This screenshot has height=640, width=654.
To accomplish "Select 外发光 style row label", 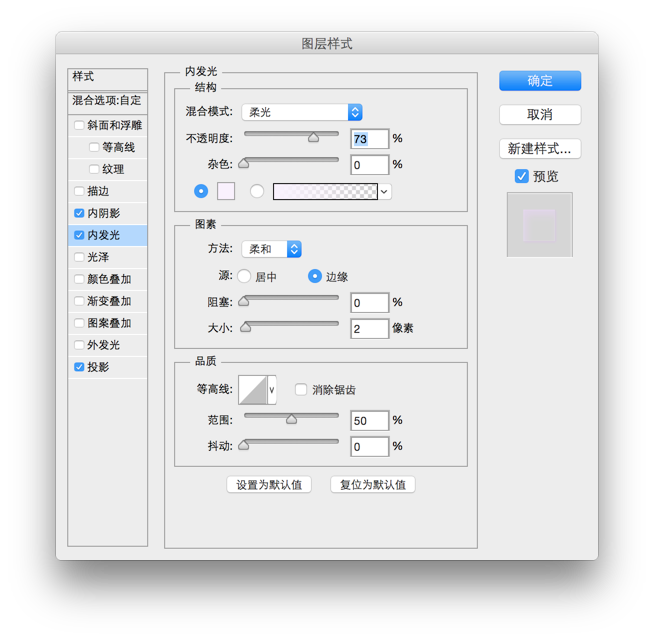I will tap(103, 345).
